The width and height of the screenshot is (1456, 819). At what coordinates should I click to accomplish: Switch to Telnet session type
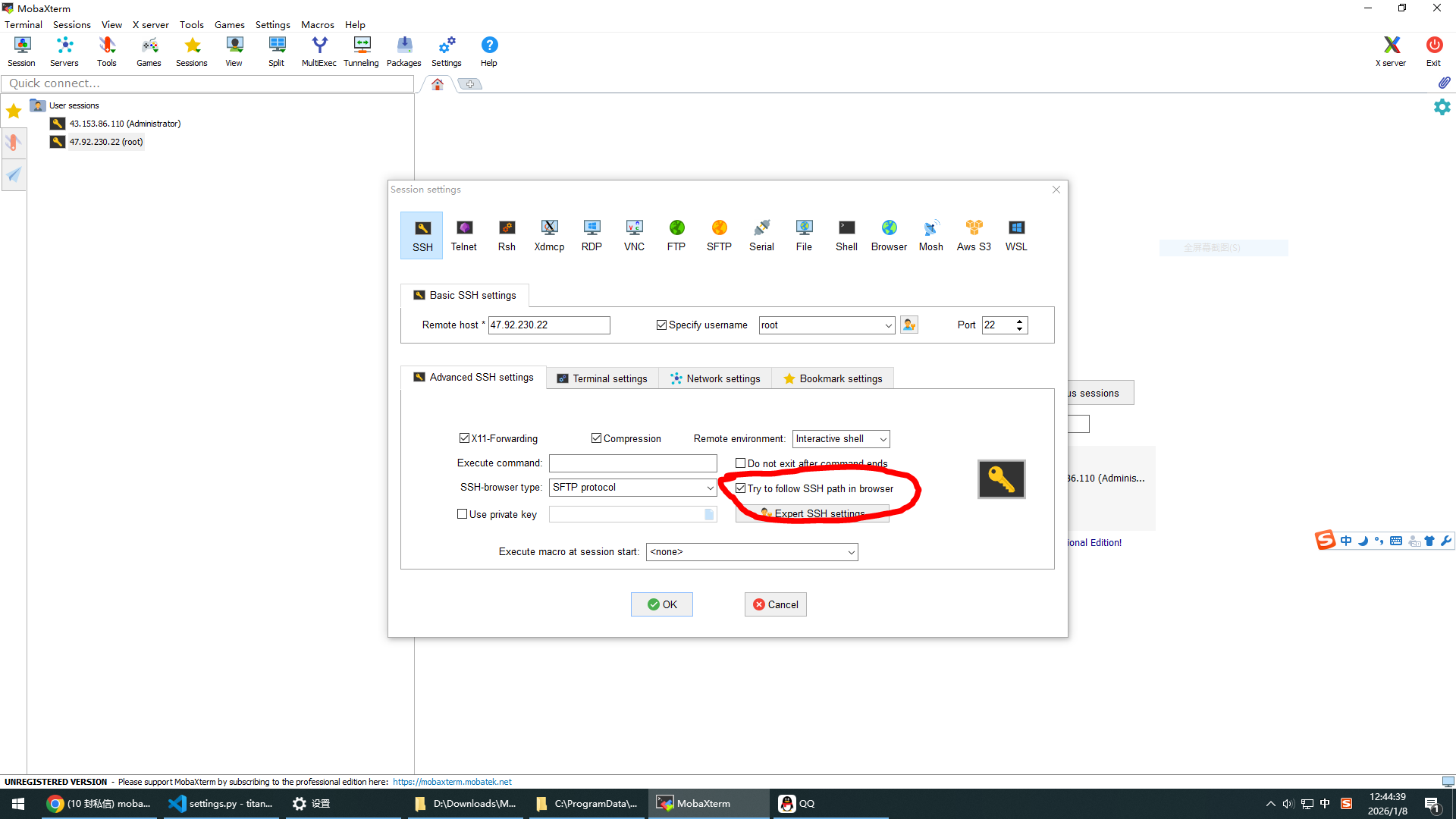464,235
